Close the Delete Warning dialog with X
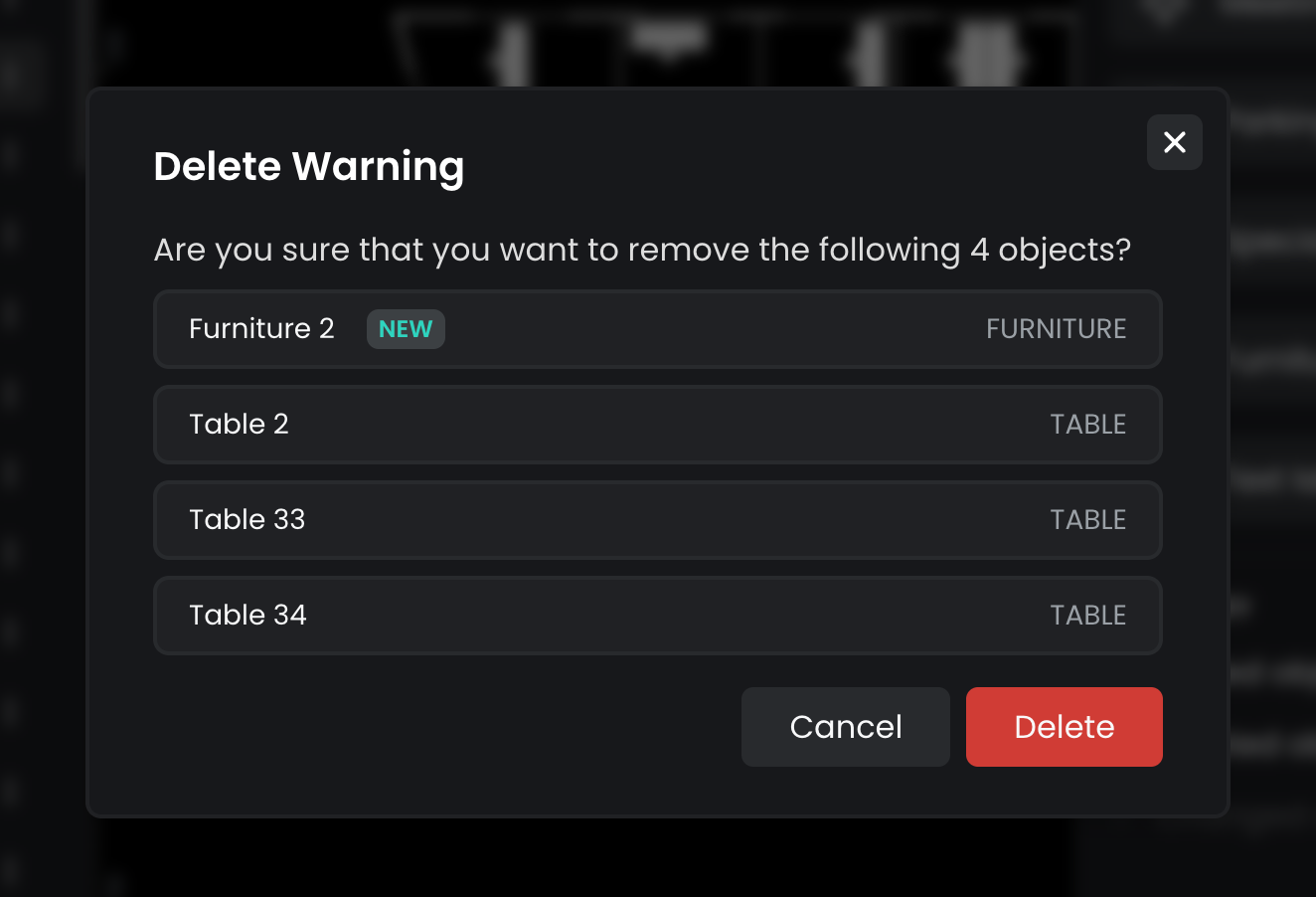This screenshot has width=1316, height=897. click(1175, 142)
